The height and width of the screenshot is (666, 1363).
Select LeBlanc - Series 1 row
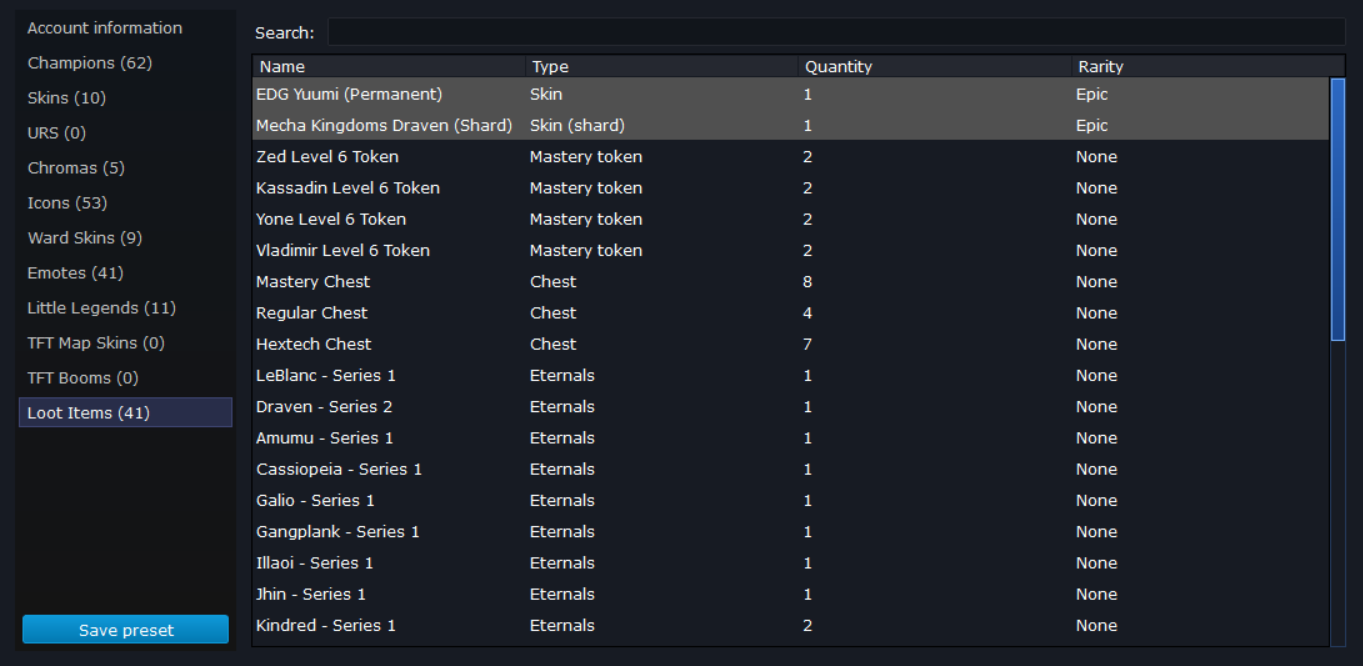(791, 375)
